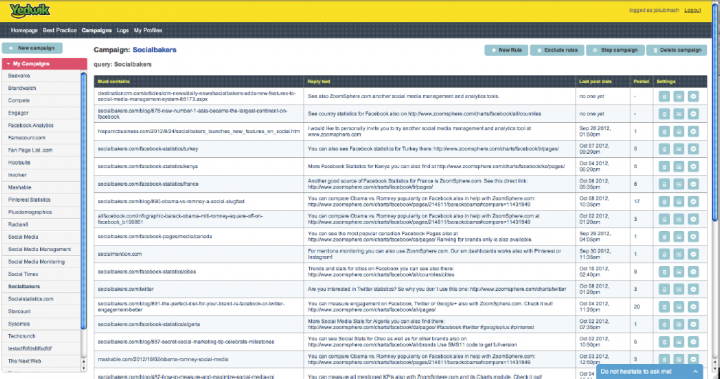Click the New Rule button
Image resolution: width=720 pixels, height=379 pixels.
pos(506,50)
